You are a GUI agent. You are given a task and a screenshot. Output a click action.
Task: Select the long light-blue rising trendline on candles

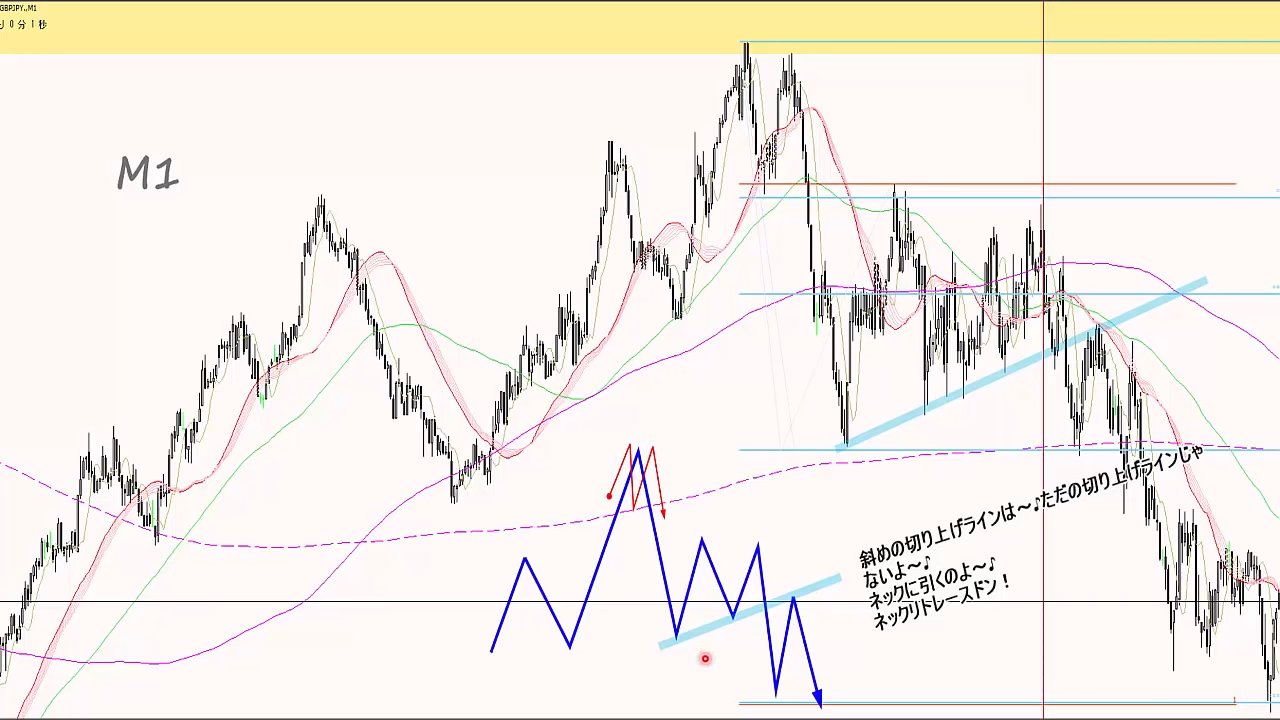(1020, 365)
